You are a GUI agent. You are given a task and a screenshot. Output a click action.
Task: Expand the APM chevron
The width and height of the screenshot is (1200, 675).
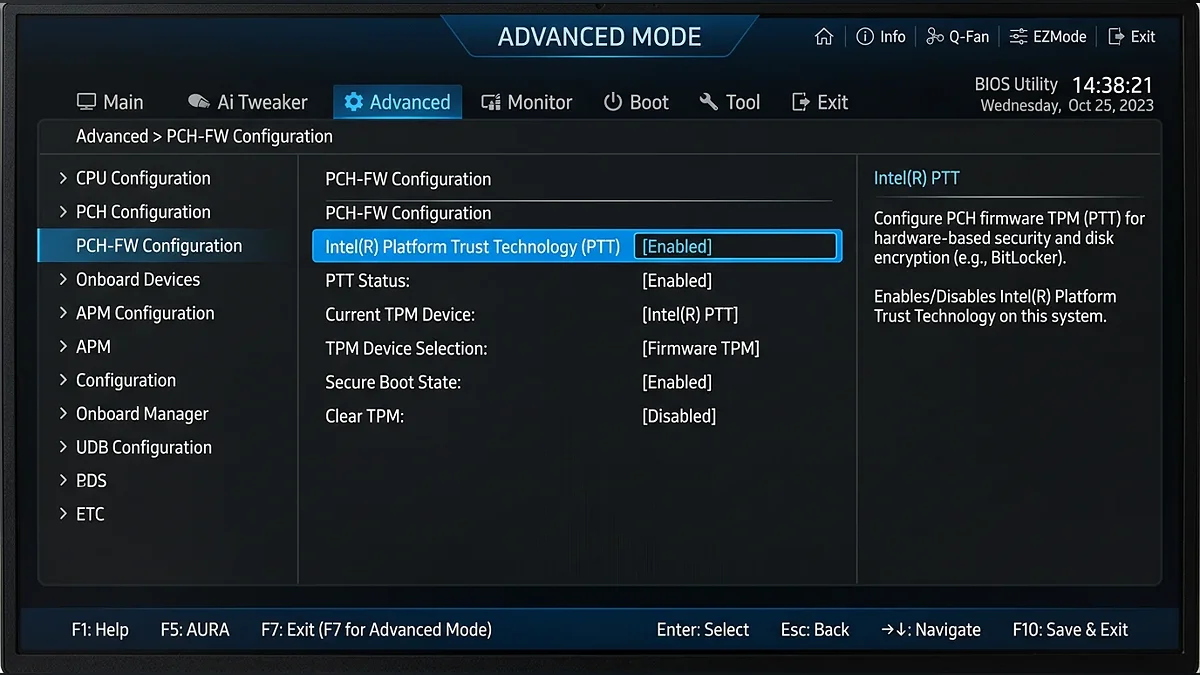[x=64, y=346]
